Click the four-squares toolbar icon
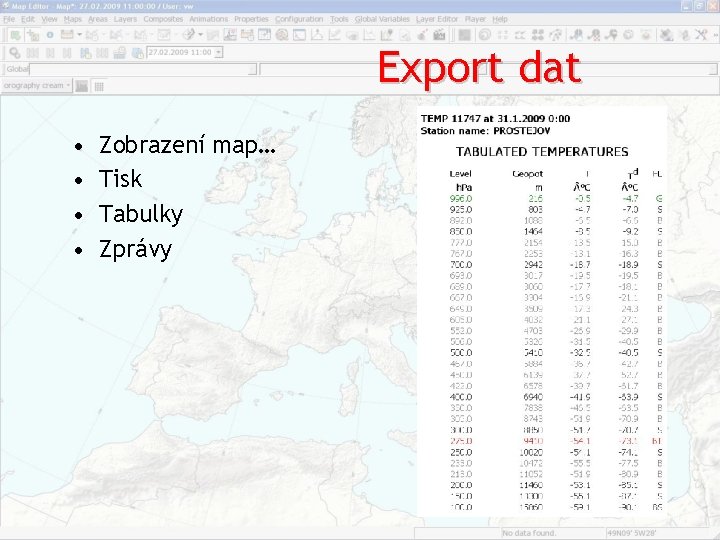 (x=538, y=35)
